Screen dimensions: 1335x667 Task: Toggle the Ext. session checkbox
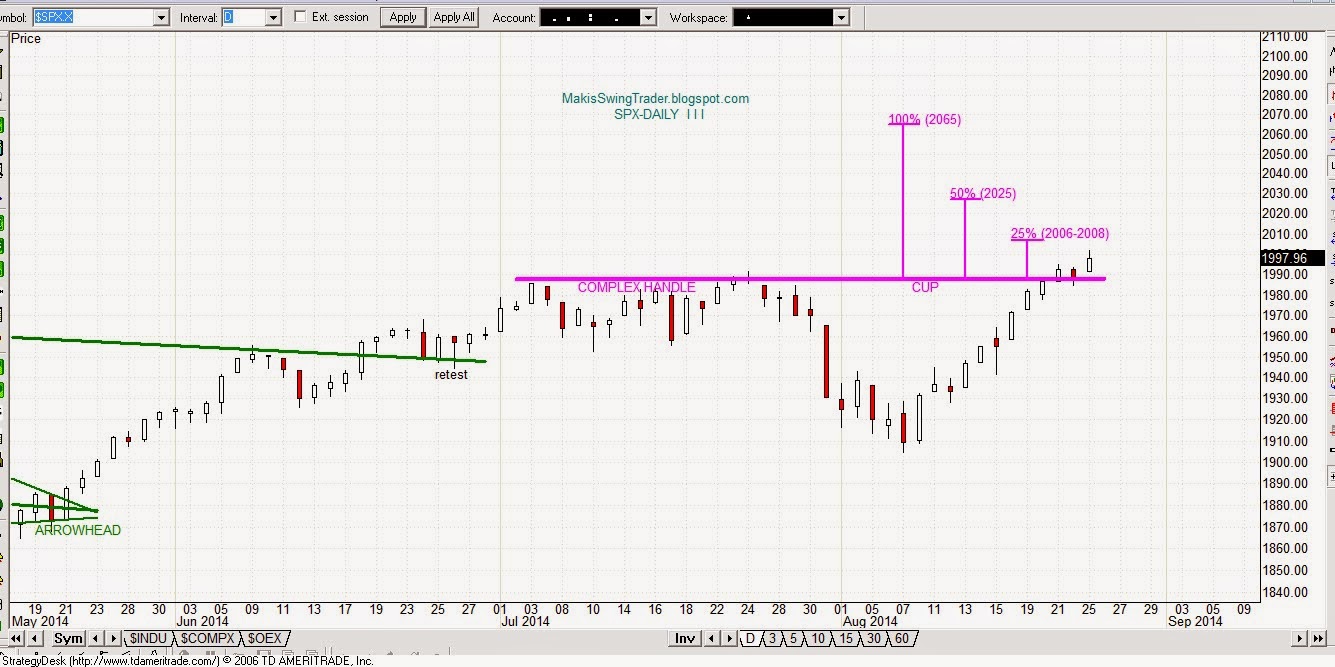click(301, 17)
